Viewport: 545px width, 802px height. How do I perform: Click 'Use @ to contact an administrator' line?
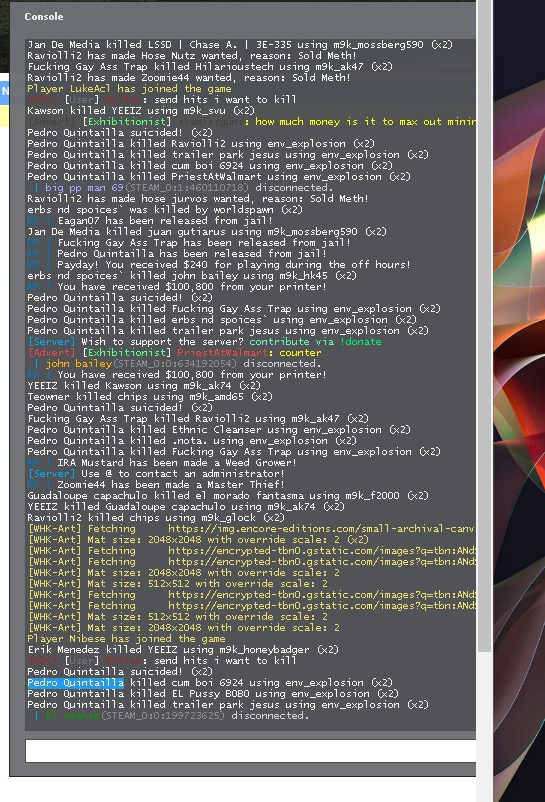(156, 474)
